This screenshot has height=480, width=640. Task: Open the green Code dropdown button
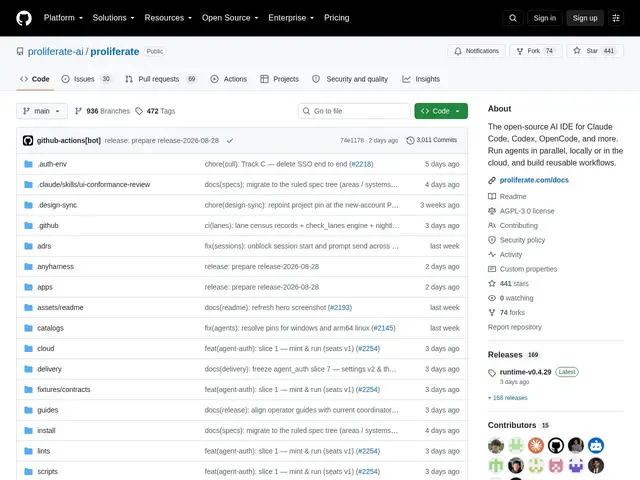point(441,111)
